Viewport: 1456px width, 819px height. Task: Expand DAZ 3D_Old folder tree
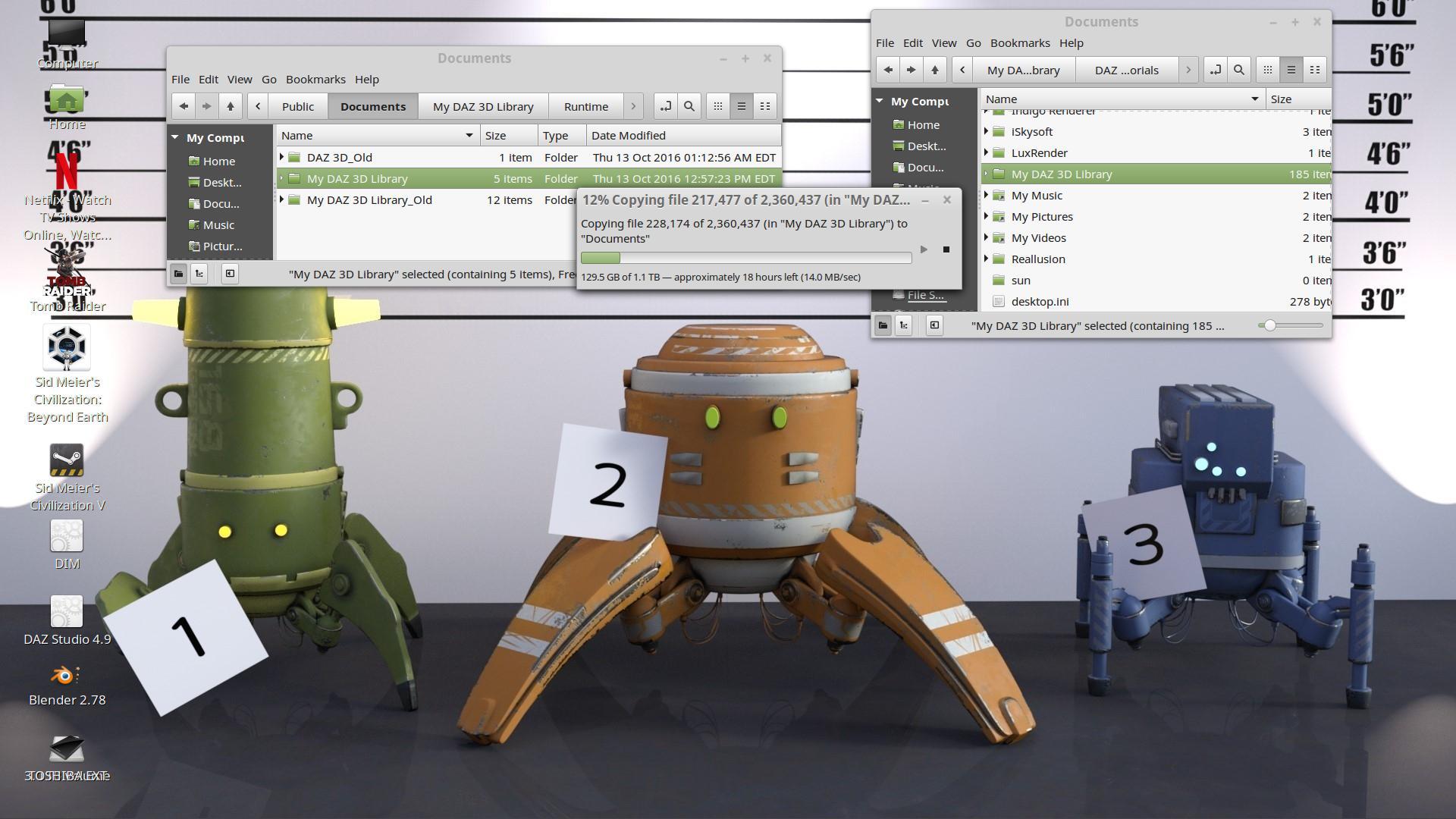tap(282, 158)
